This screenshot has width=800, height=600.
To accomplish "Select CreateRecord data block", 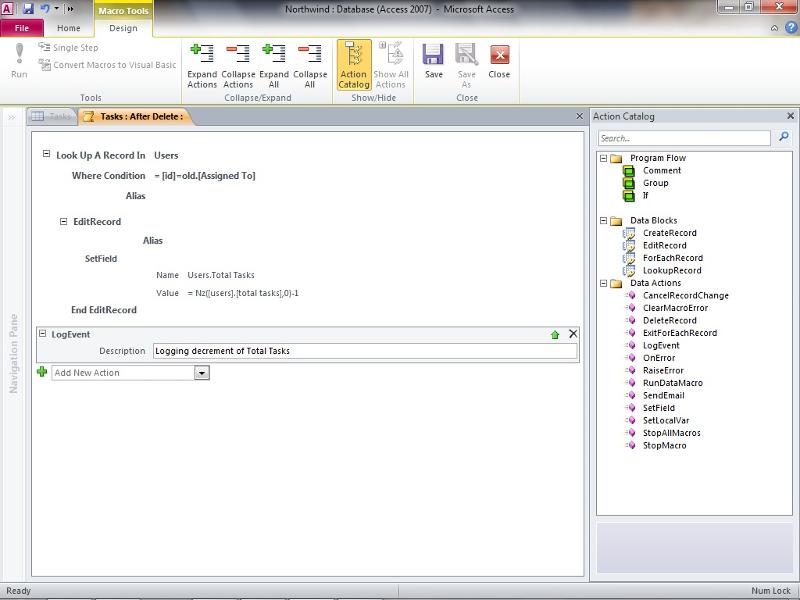I will coord(669,233).
